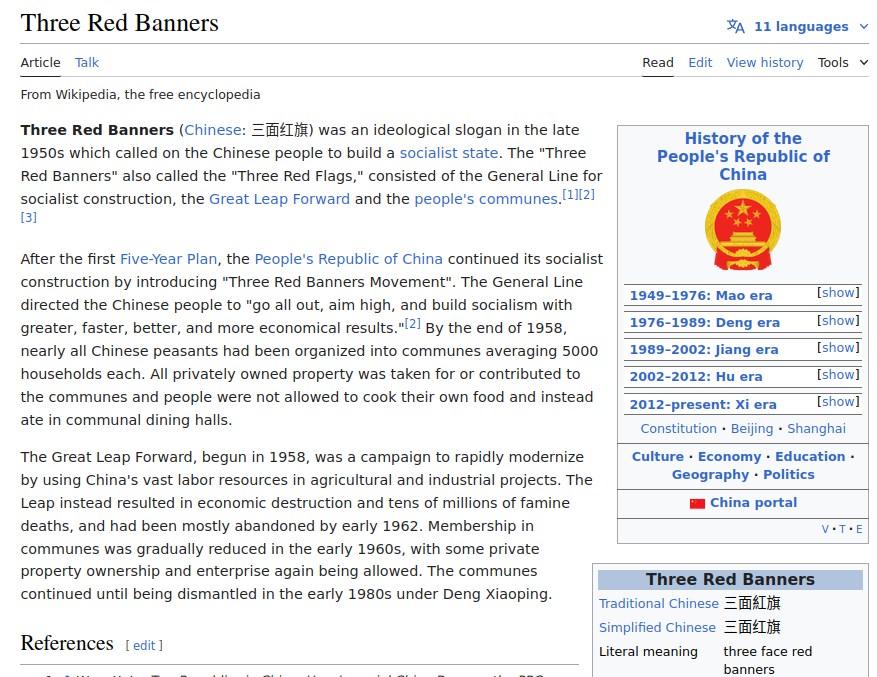
Task: Select the Read tab
Action: click(x=658, y=63)
